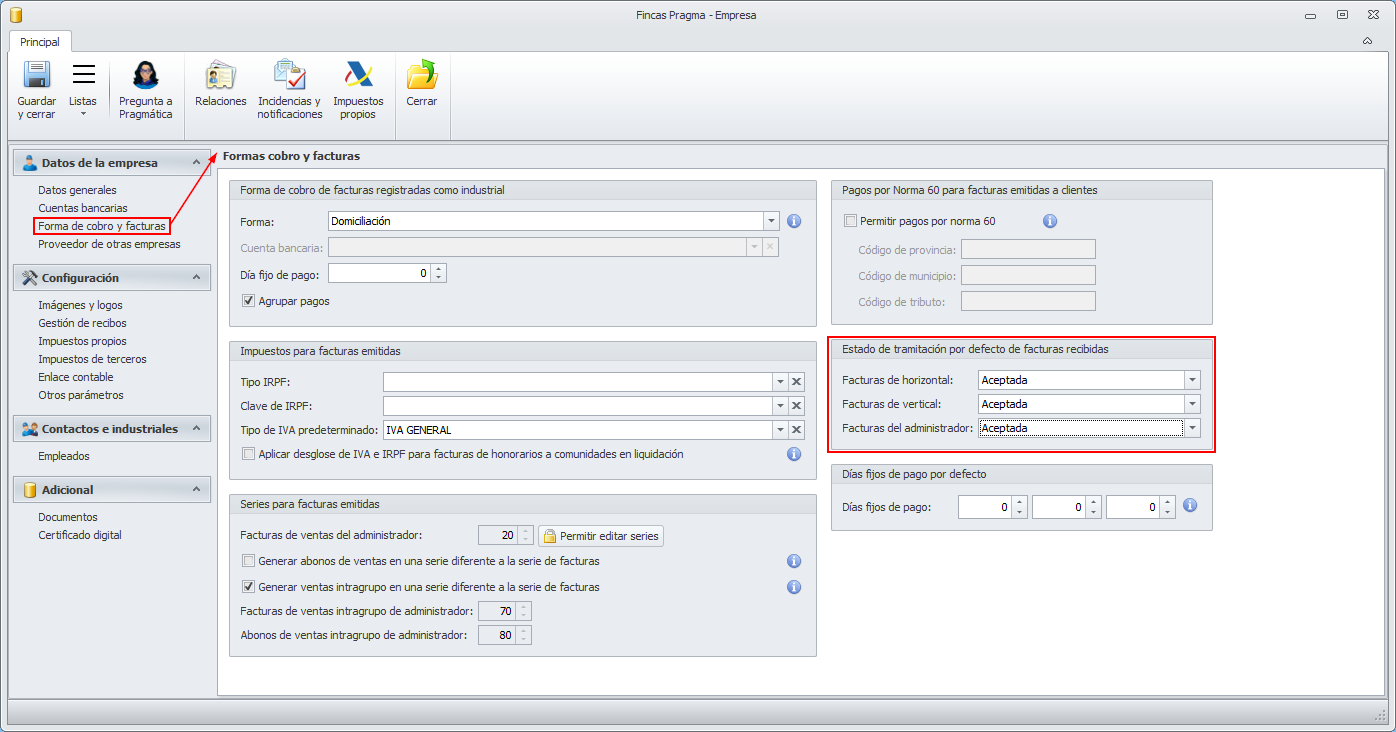Increase Día fijo de pago stepper
Screen dimensions: 1396x732
[x=439, y=268]
